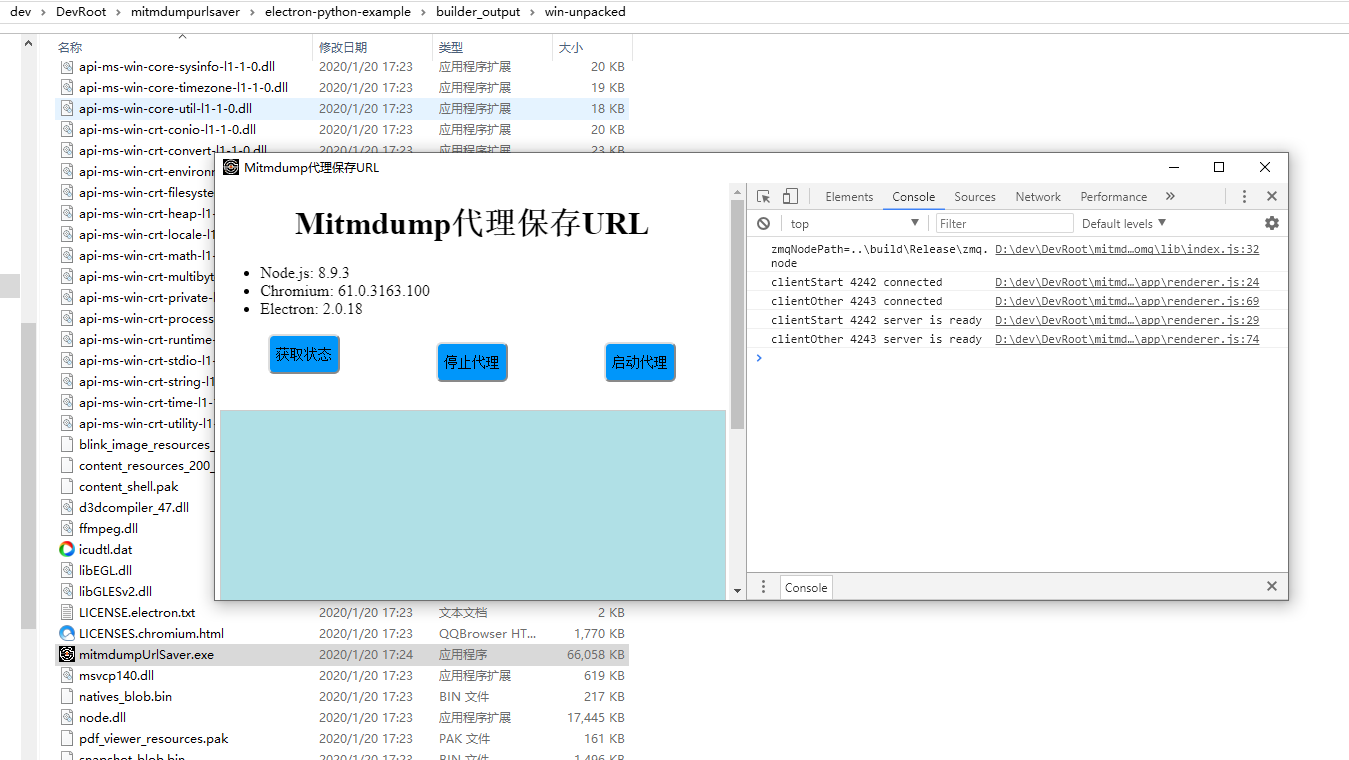The height and width of the screenshot is (760, 1349).
Task: Open the index.js:32 source link
Action: coord(1127,249)
